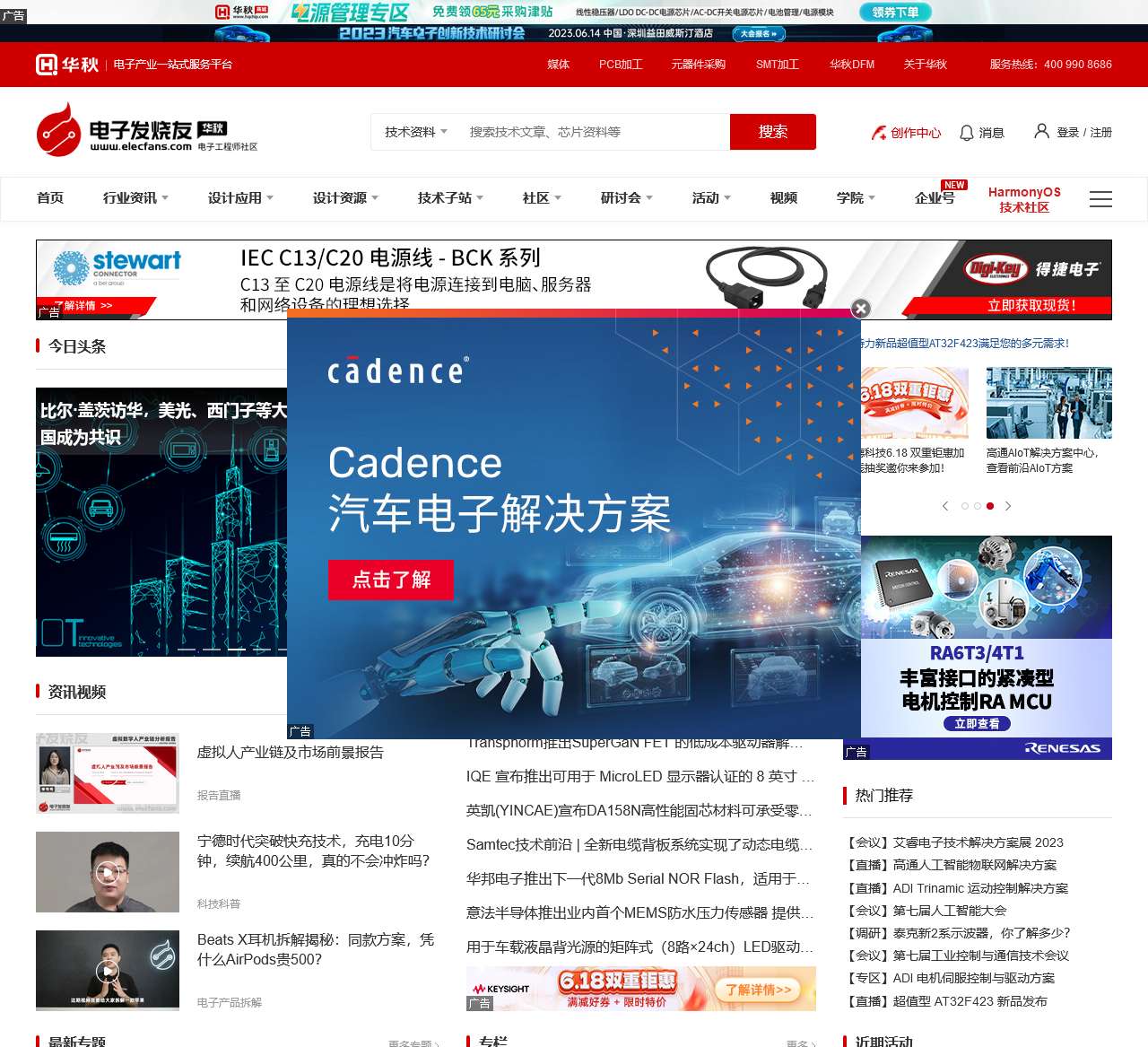Click the 点击了解 button on Cadence ad

tap(391, 580)
